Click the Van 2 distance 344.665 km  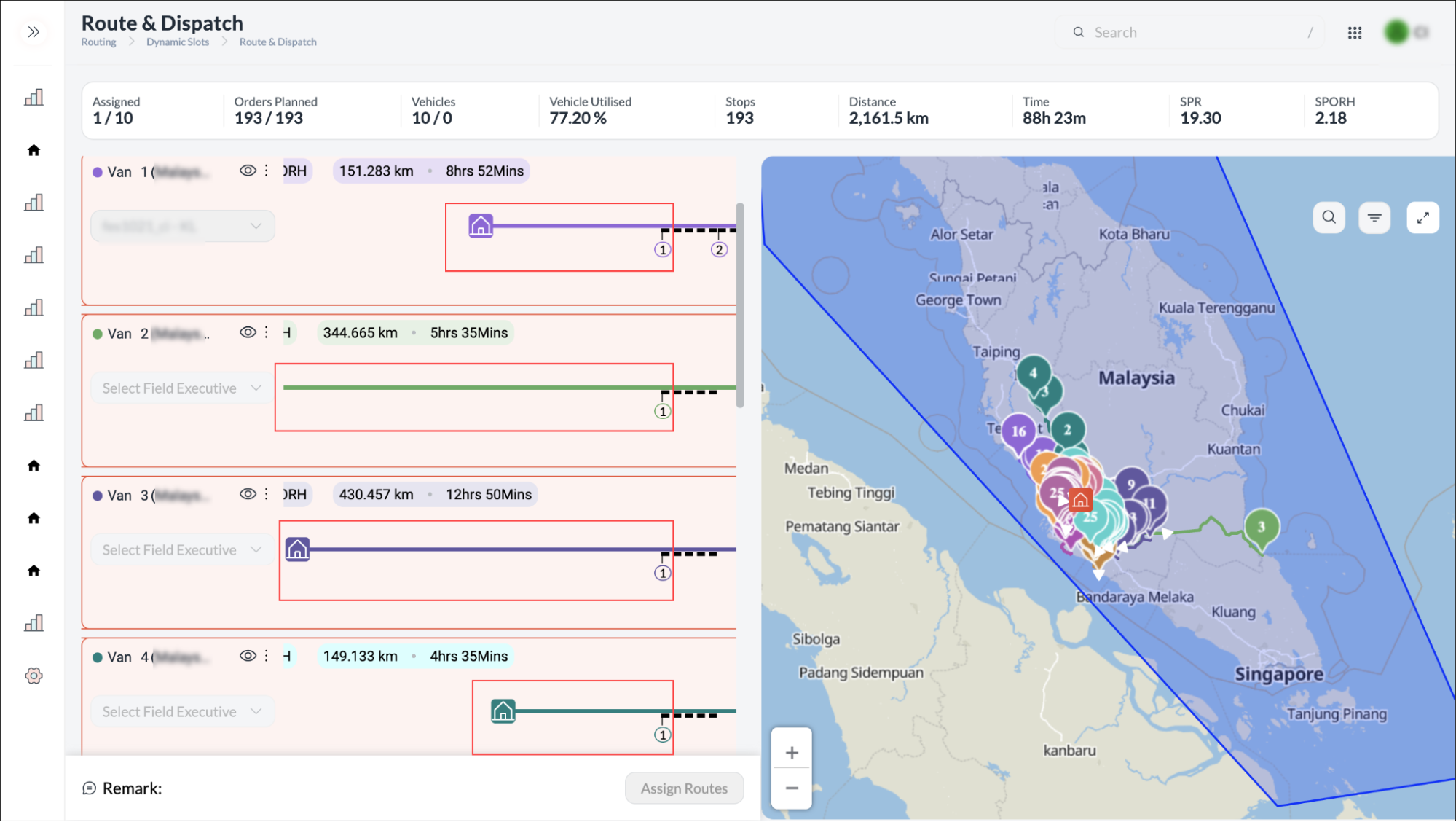point(360,332)
